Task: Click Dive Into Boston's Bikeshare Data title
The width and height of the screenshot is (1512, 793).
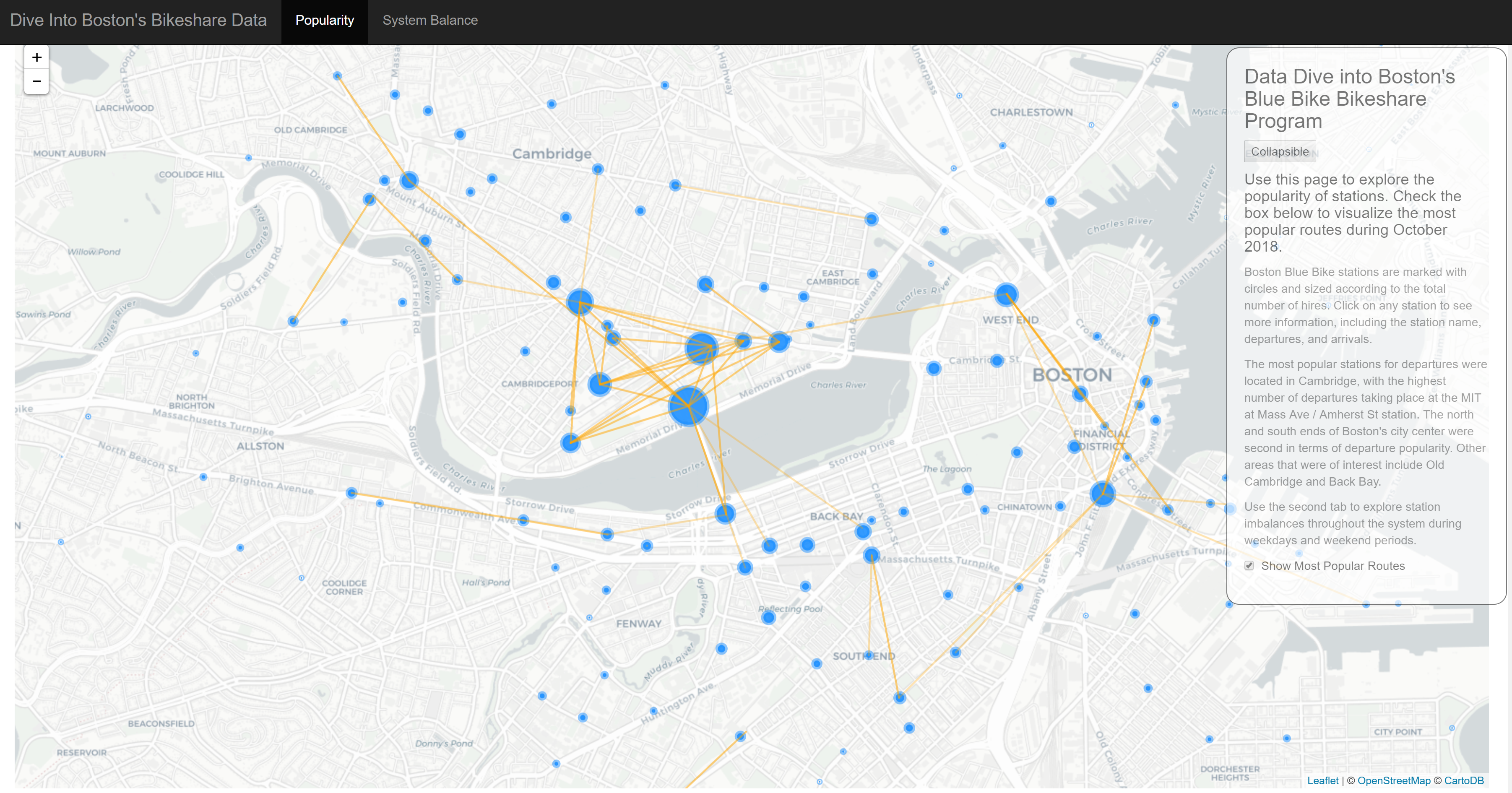Action: 138,21
